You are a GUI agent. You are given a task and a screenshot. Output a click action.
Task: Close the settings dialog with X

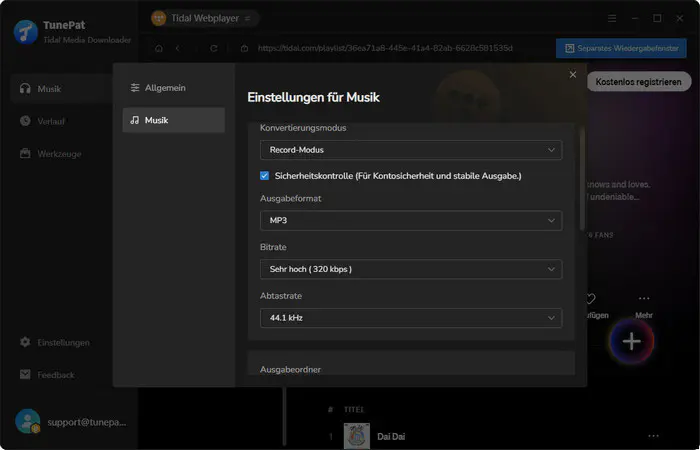pyautogui.click(x=573, y=75)
